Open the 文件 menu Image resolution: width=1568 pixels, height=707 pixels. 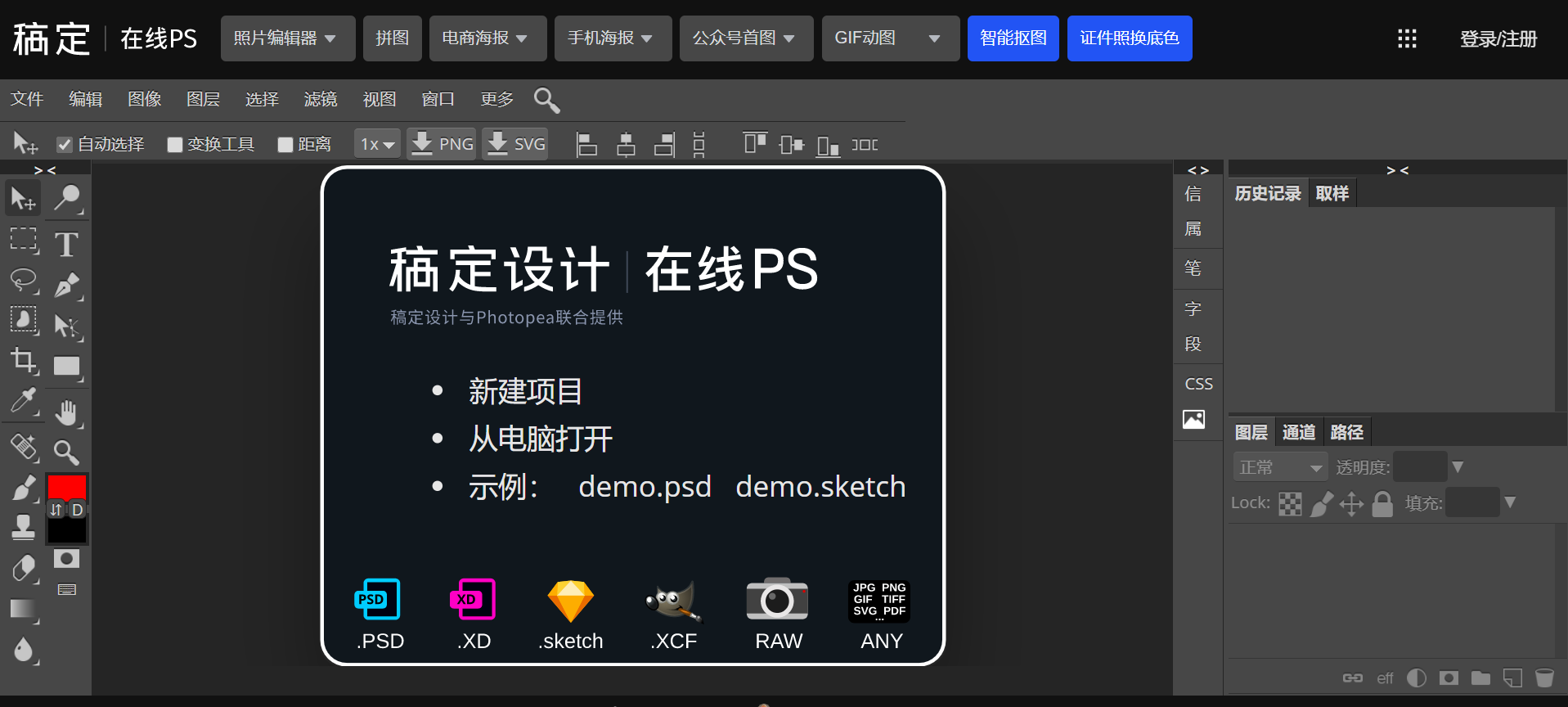click(27, 99)
